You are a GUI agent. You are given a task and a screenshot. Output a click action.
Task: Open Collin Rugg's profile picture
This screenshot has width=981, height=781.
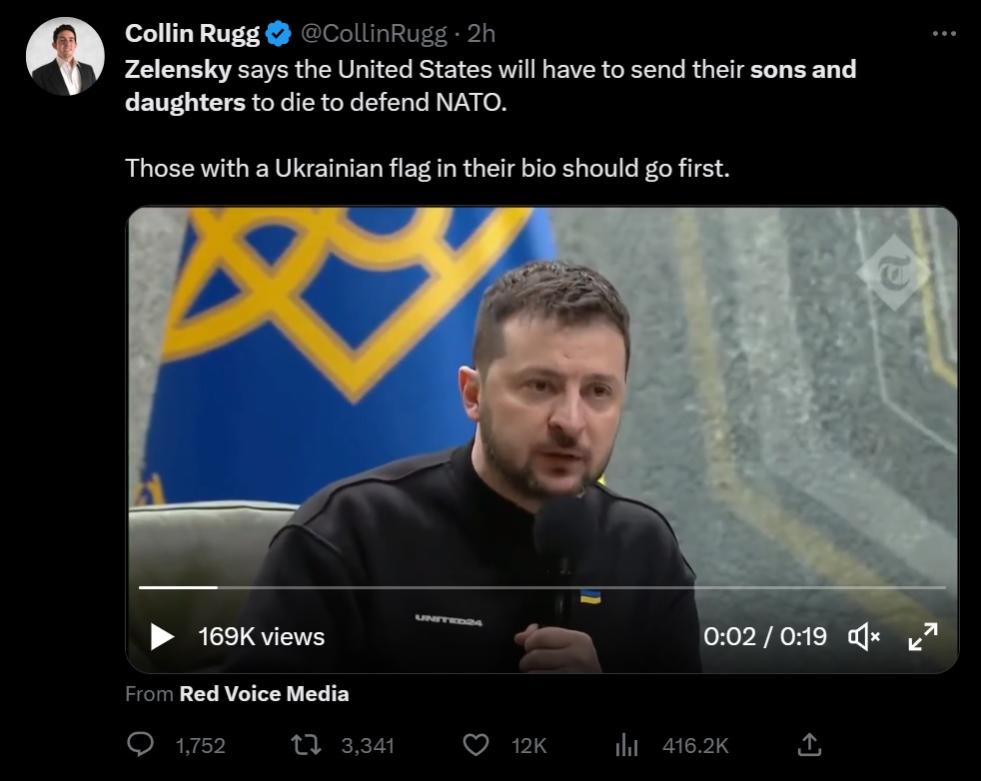[65, 56]
